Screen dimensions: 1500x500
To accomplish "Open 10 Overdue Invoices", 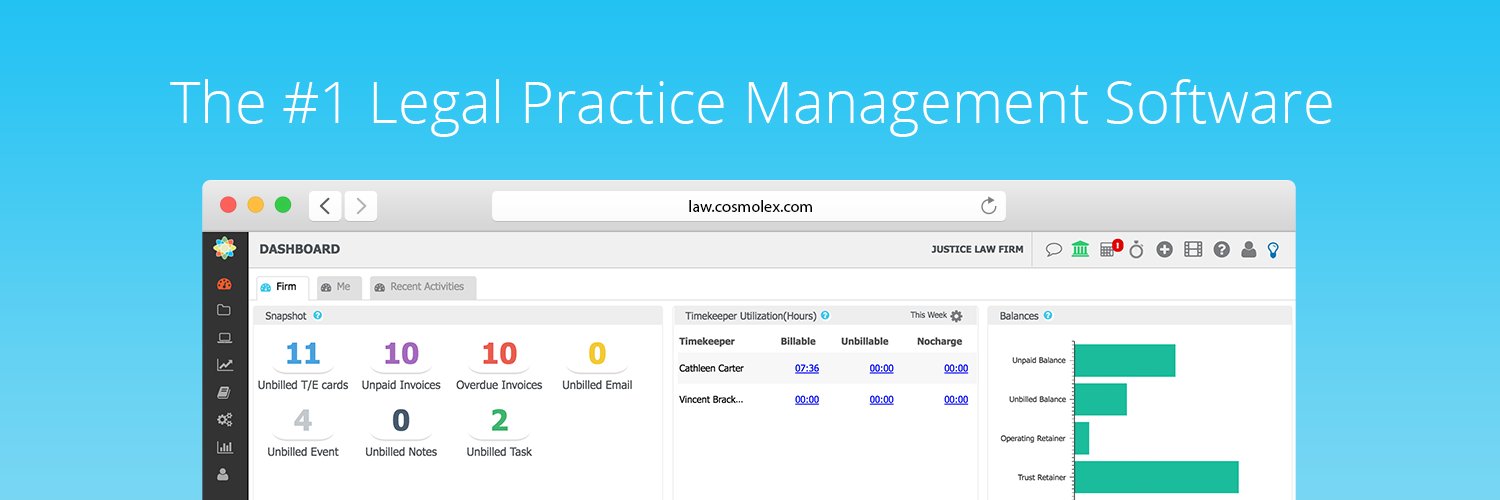I will point(499,365).
